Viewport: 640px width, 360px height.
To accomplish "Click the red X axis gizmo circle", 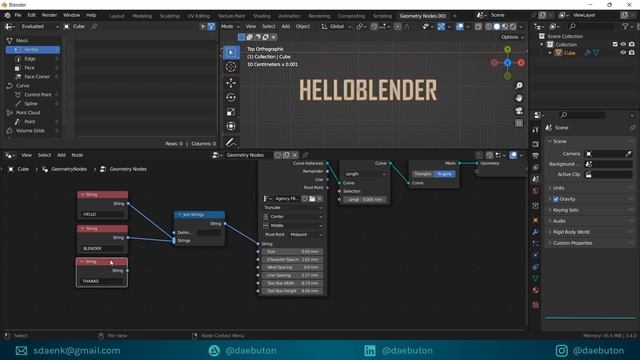I will (x=521, y=62).
